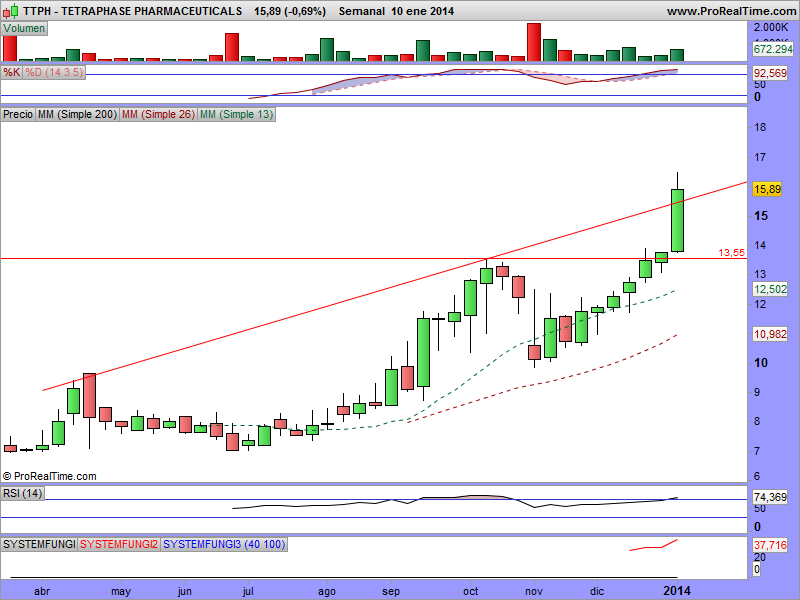
Task: Click the © ProRealTime.com copyright text
Action: pos(49,476)
